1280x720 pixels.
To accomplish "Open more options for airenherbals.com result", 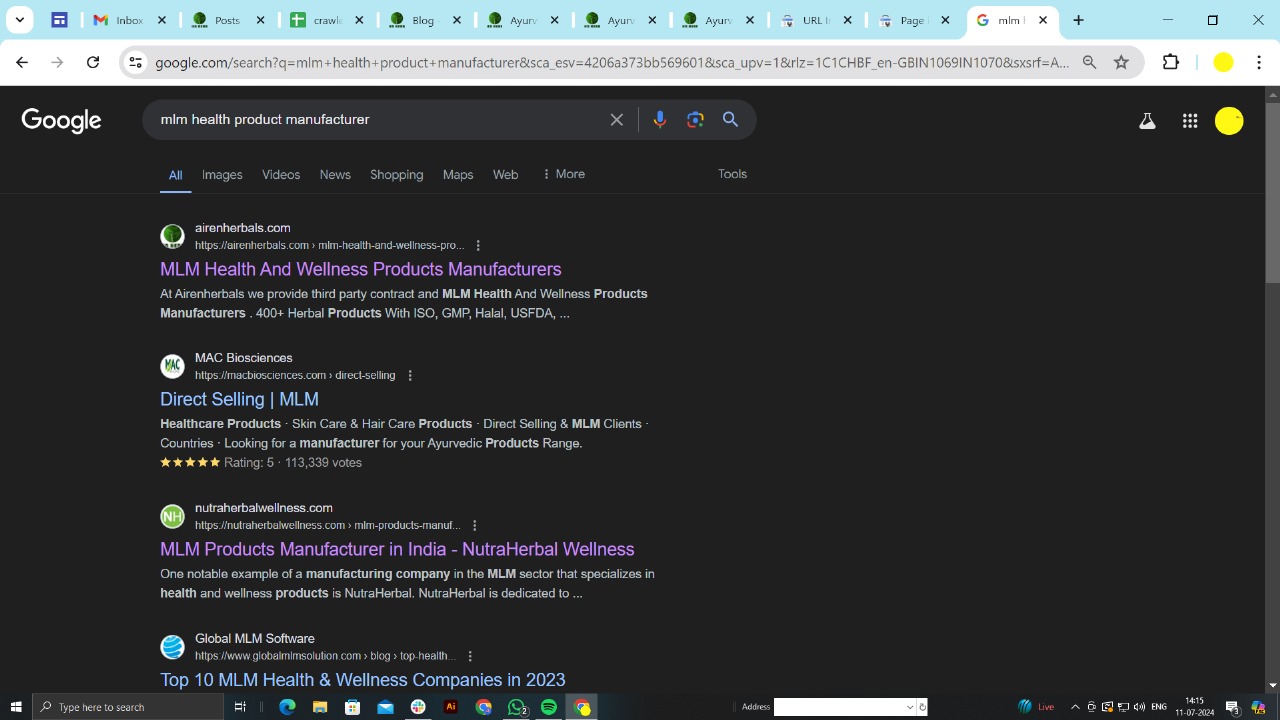I will (478, 245).
